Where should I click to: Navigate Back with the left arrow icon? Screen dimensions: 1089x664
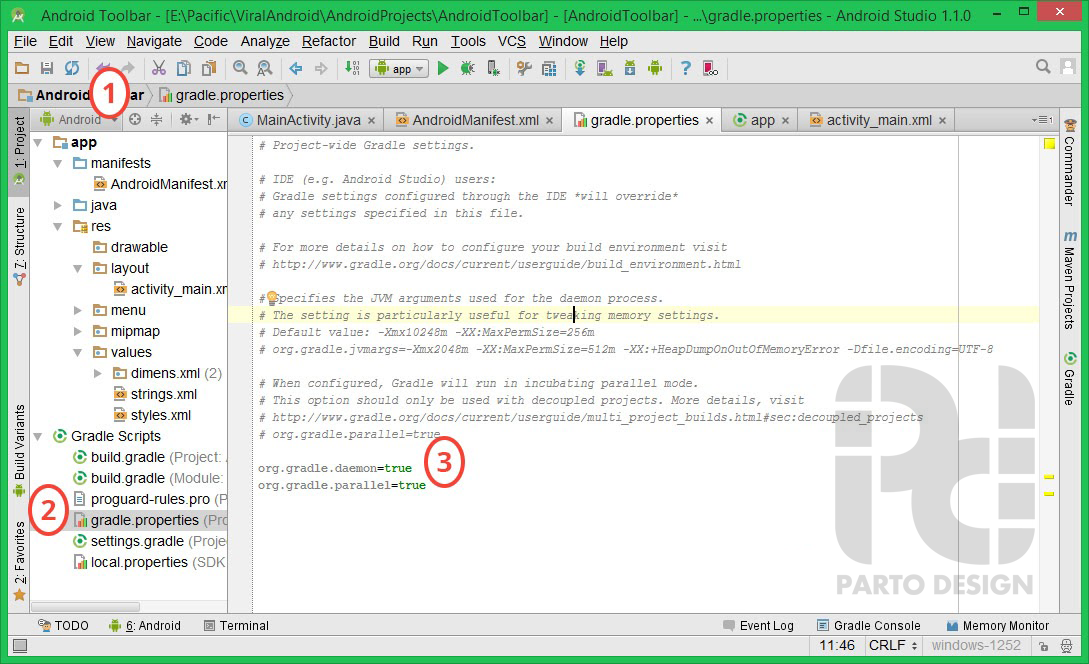(296, 68)
